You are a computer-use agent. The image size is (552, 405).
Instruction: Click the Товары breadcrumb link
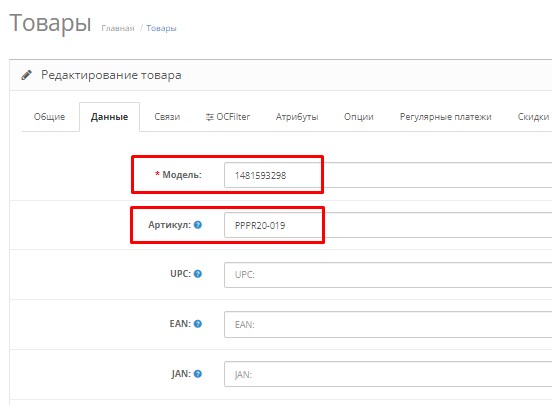click(x=161, y=28)
